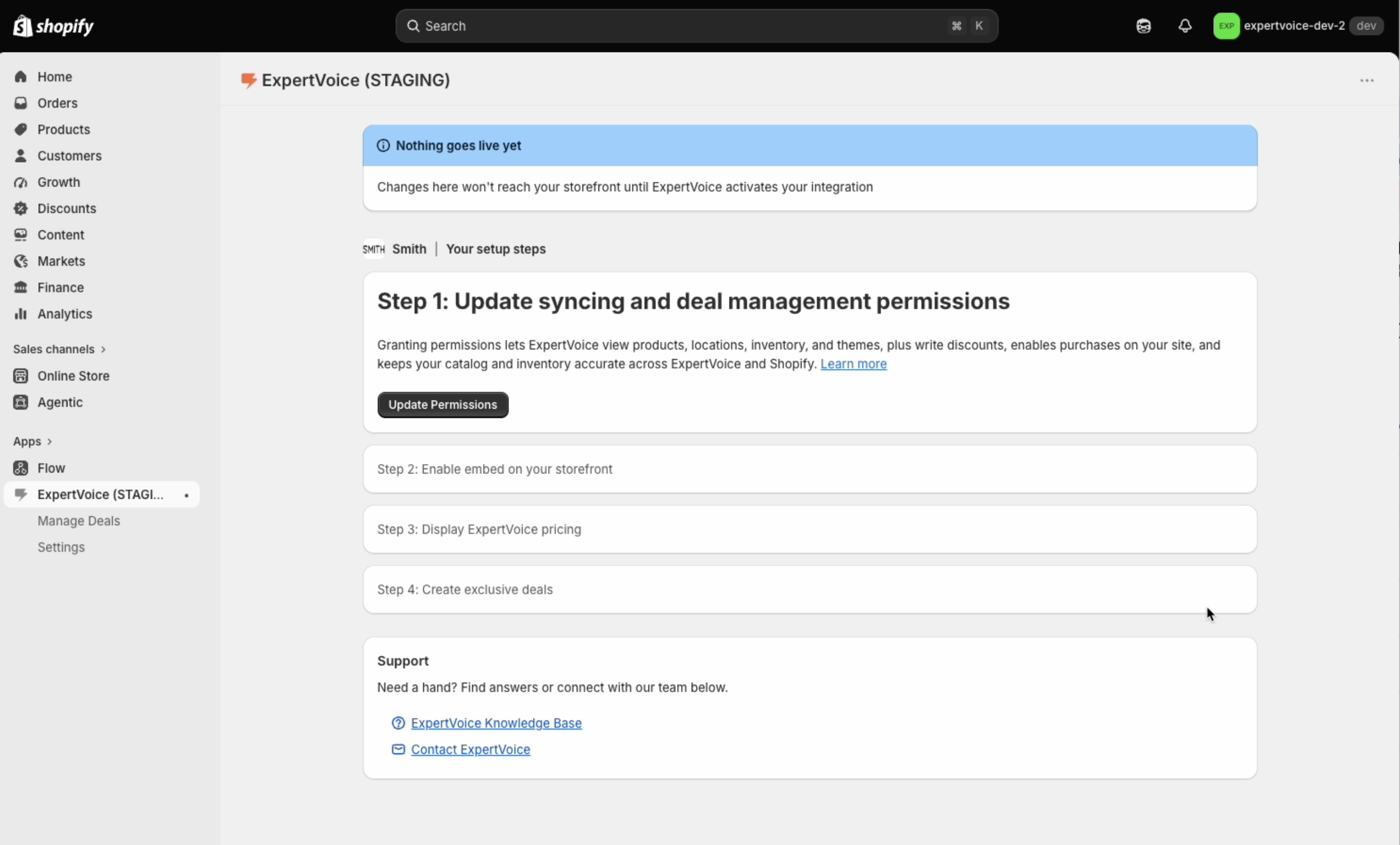Select ExpertVoice (STAGI... app in sidebar
This screenshot has width=1400, height=845.
[102, 495]
